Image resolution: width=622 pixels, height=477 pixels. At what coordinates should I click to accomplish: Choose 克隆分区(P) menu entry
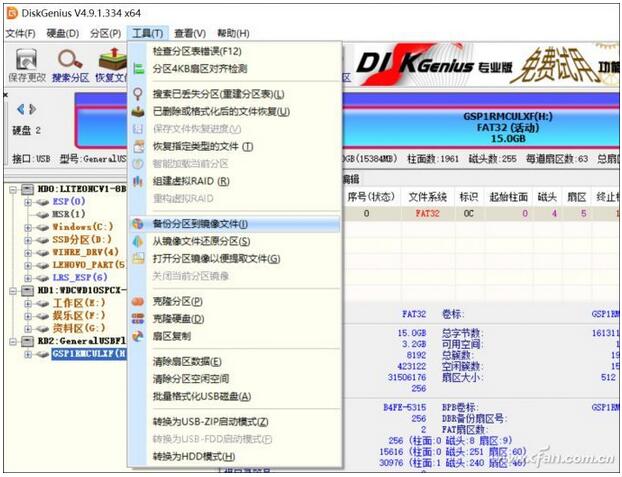click(x=235, y=301)
